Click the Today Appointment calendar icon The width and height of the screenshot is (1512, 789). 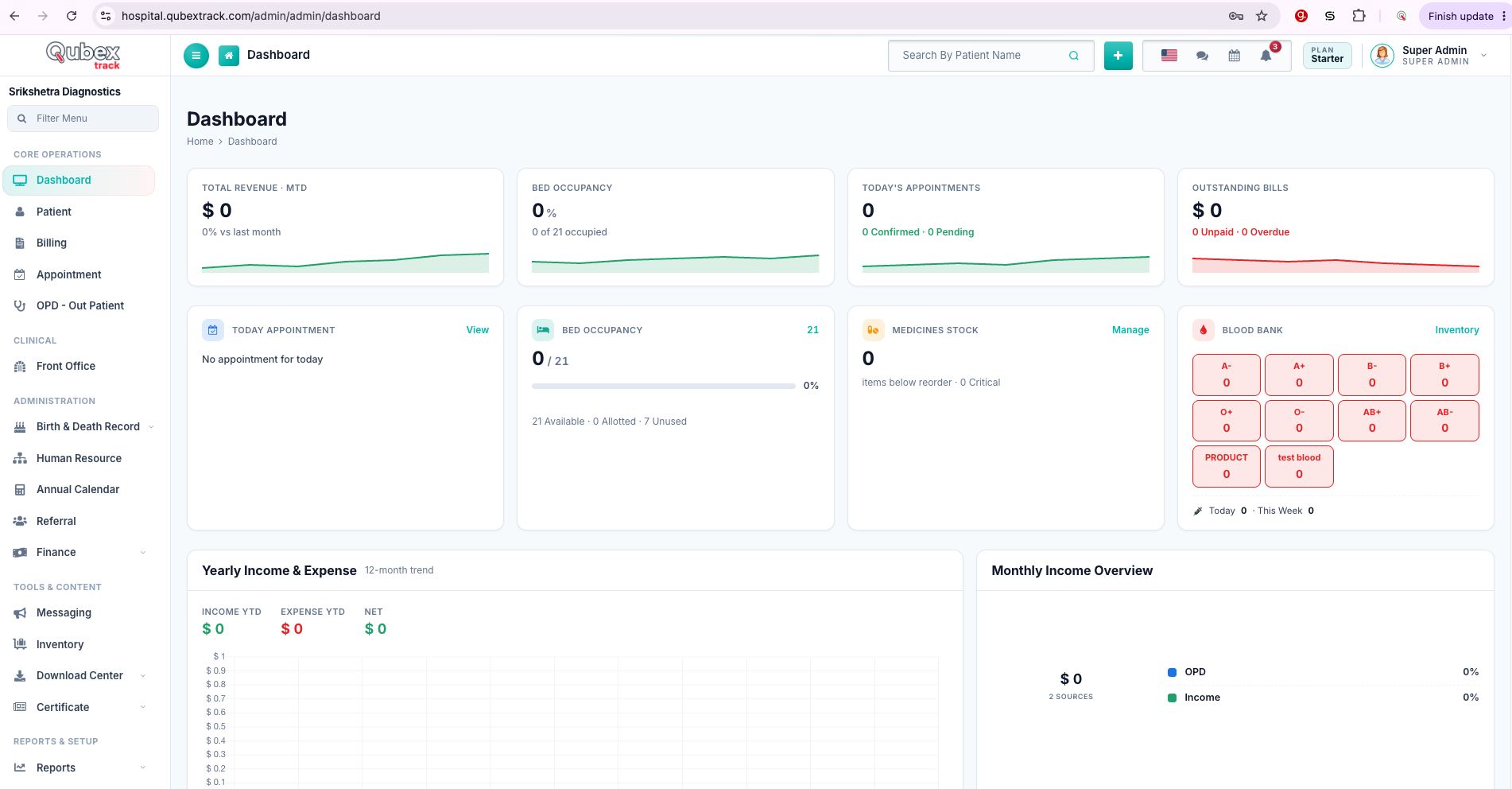coord(213,330)
